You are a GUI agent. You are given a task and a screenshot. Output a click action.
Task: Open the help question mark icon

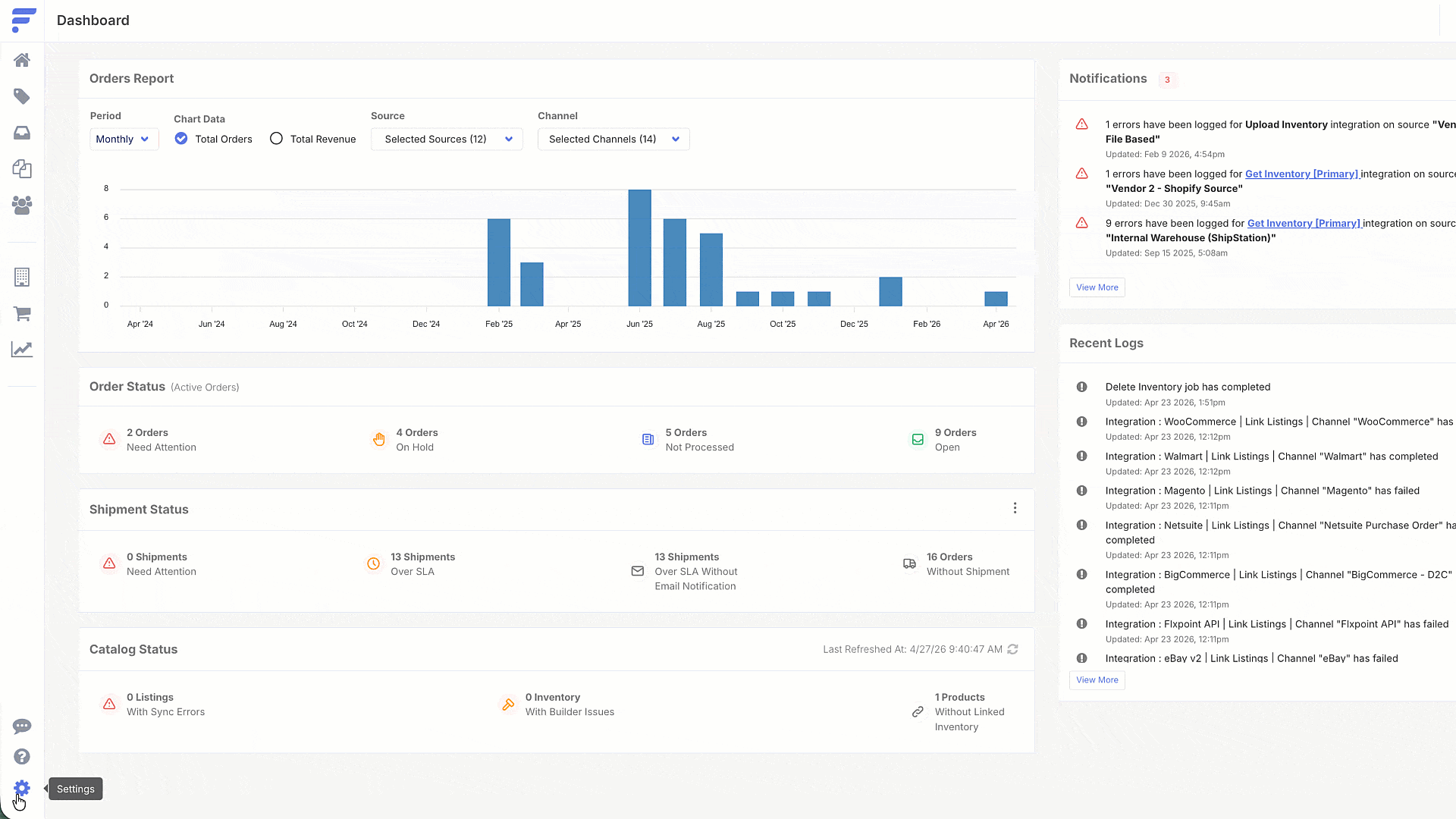(x=22, y=757)
